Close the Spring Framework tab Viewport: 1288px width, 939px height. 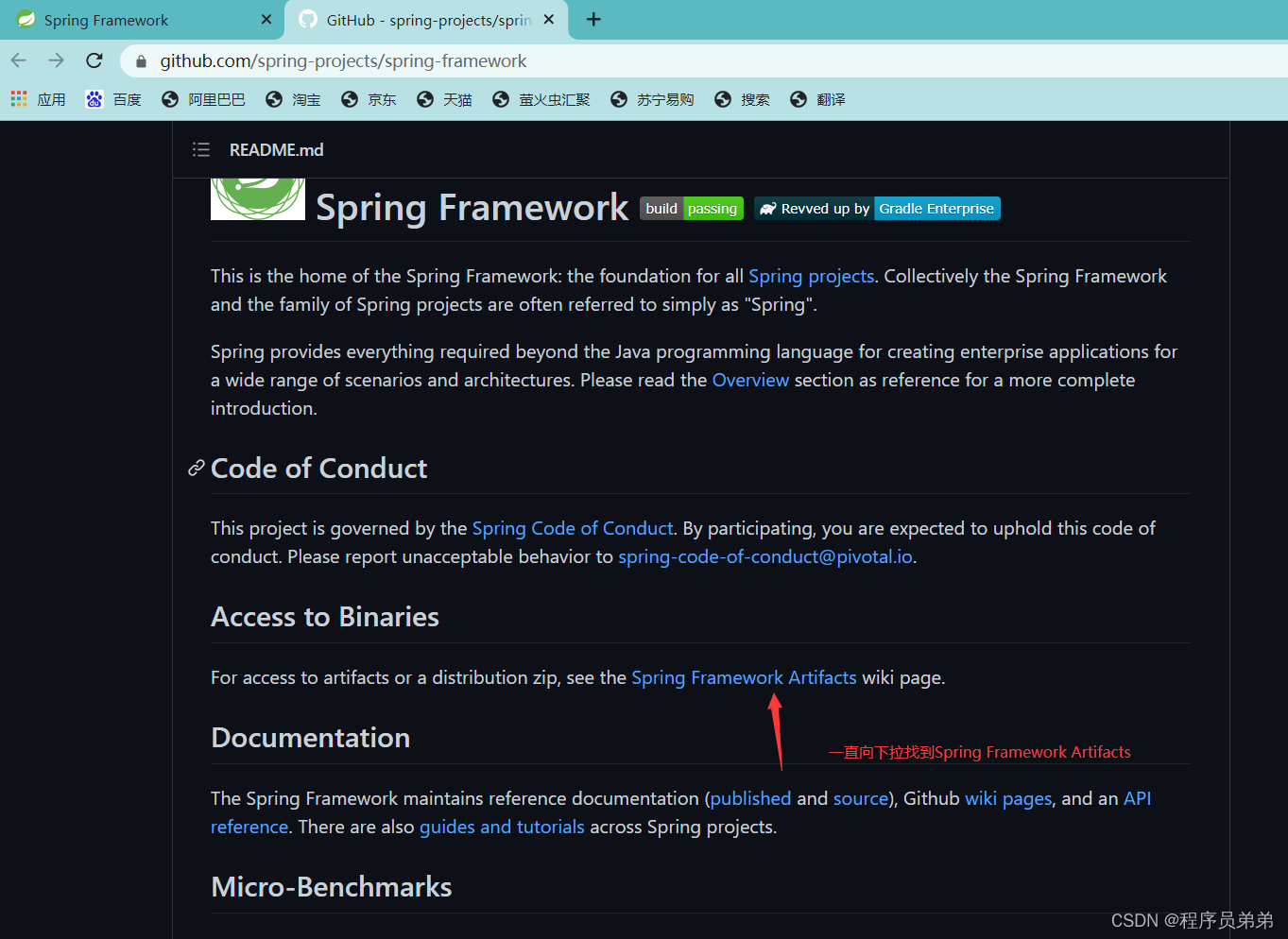click(266, 19)
